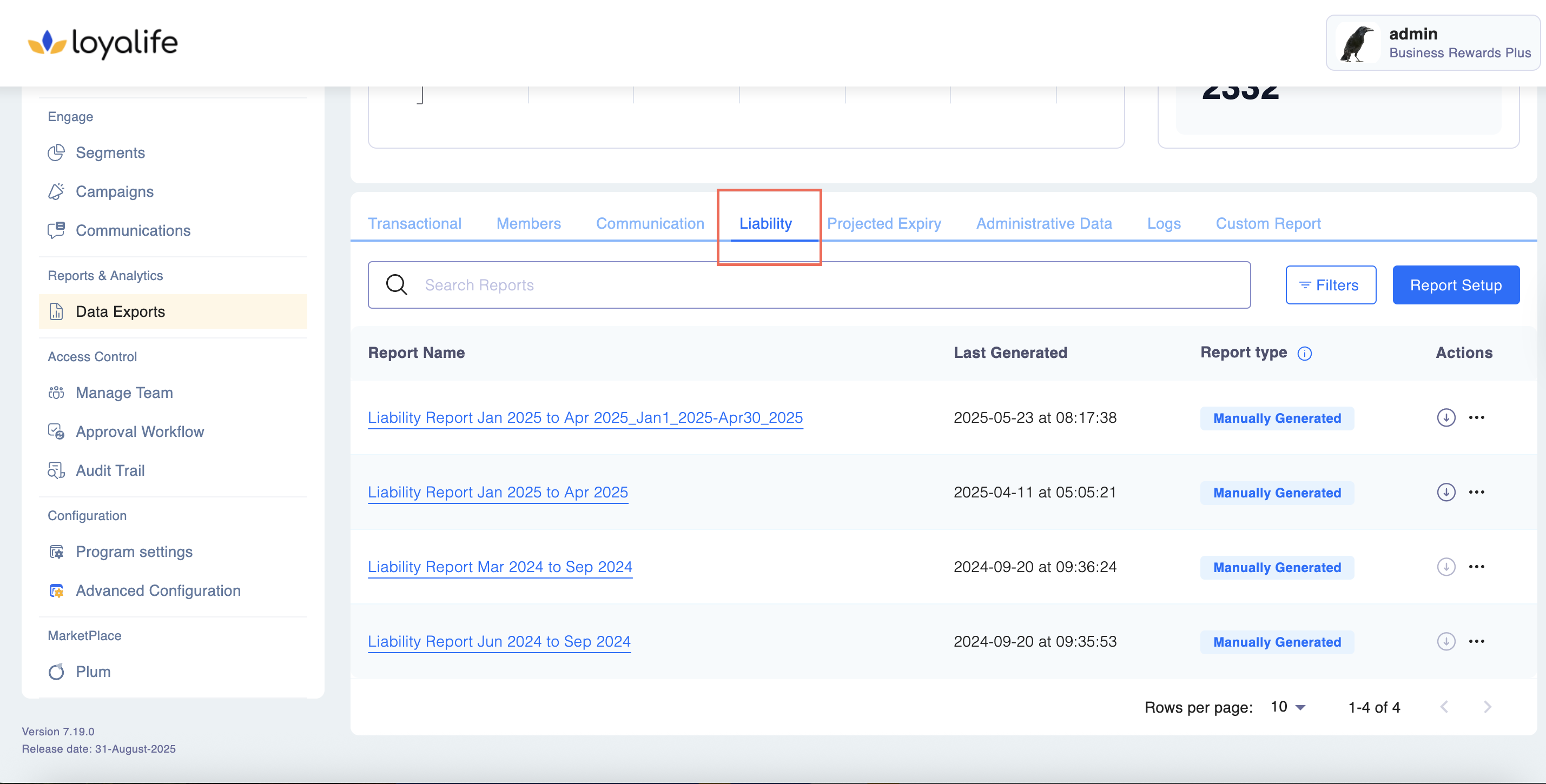
Task: Switch to the Custom Report tab
Action: pyautogui.click(x=1267, y=223)
